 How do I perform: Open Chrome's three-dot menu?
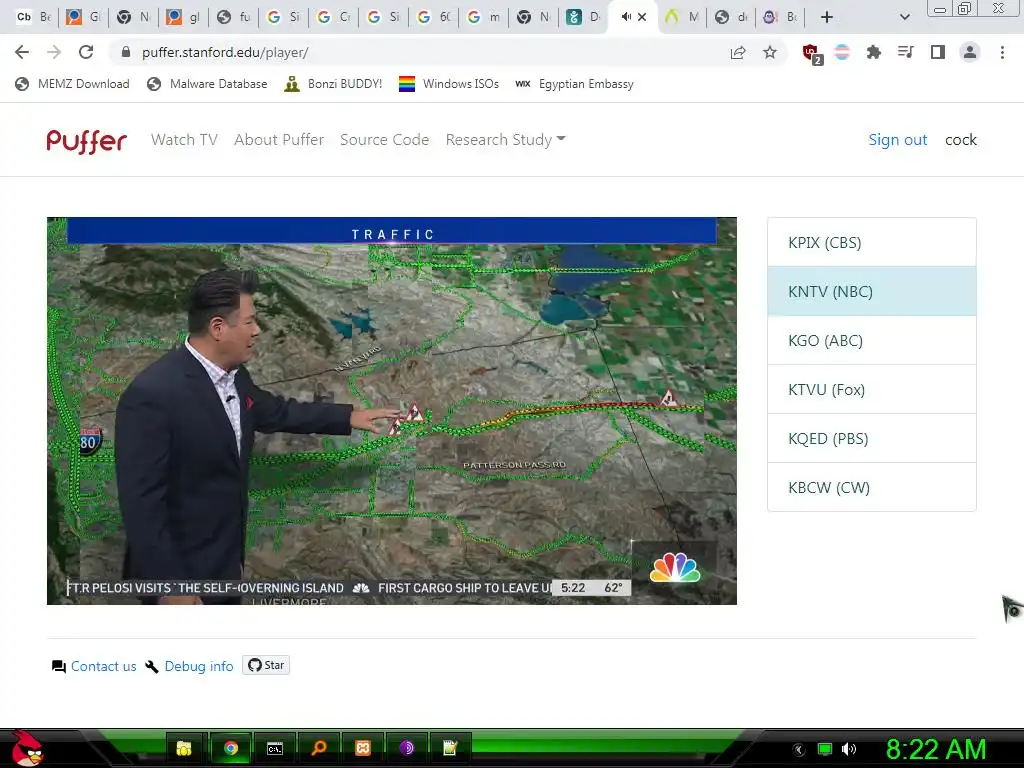pyautogui.click(x=1002, y=52)
